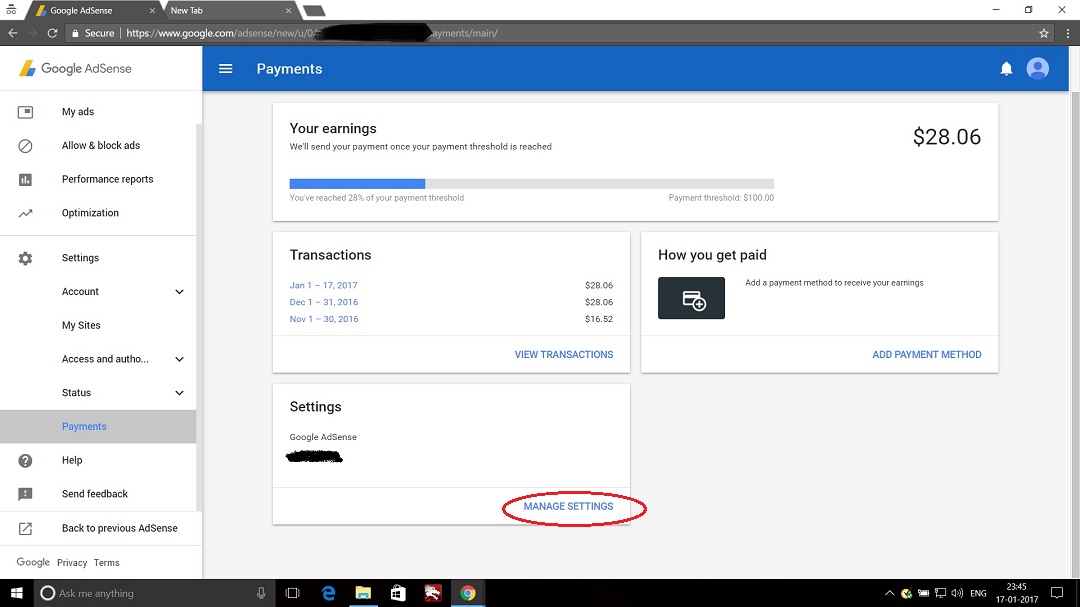1080x607 pixels.
Task: Click the volume icon in system tray
Action: pos(957,593)
